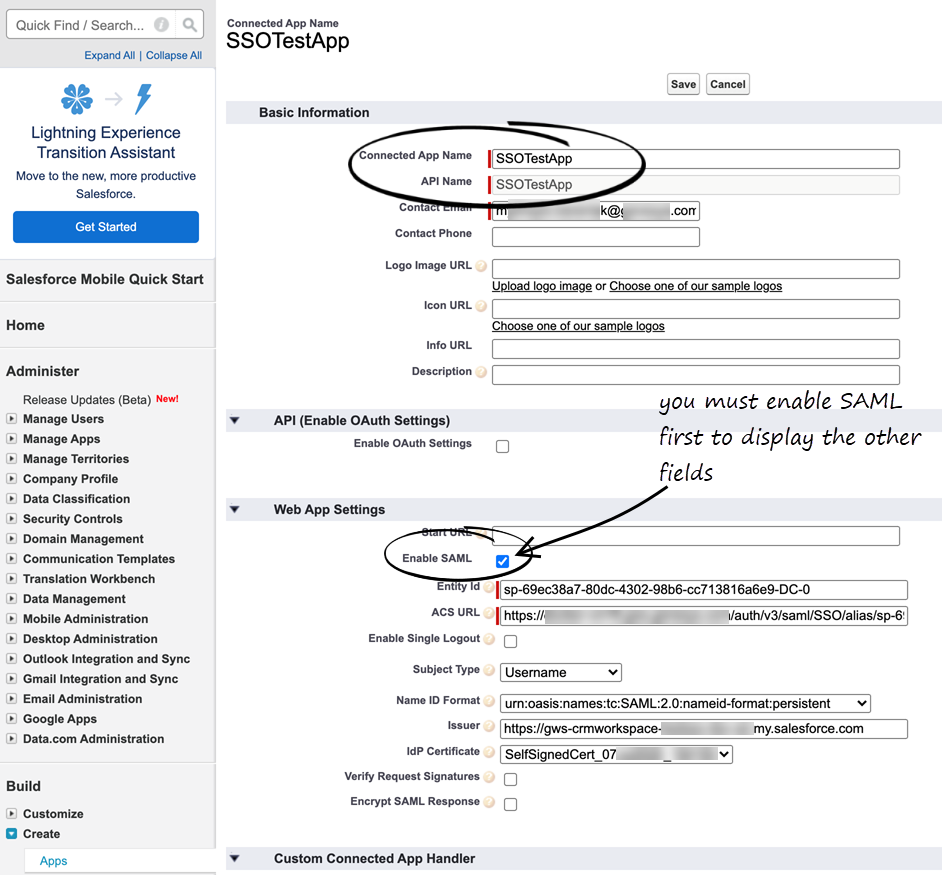This screenshot has height=875, width=942.
Task: Collapse the Web App Settings section
Action: (x=235, y=509)
